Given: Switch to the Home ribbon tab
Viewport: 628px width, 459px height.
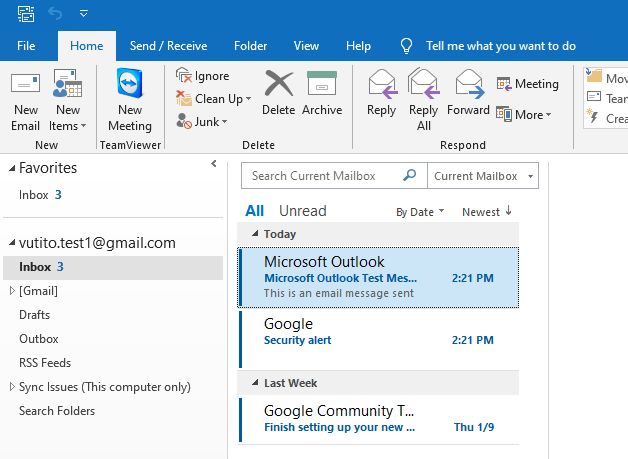Looking at the screenshot, I should click(87, 46).
